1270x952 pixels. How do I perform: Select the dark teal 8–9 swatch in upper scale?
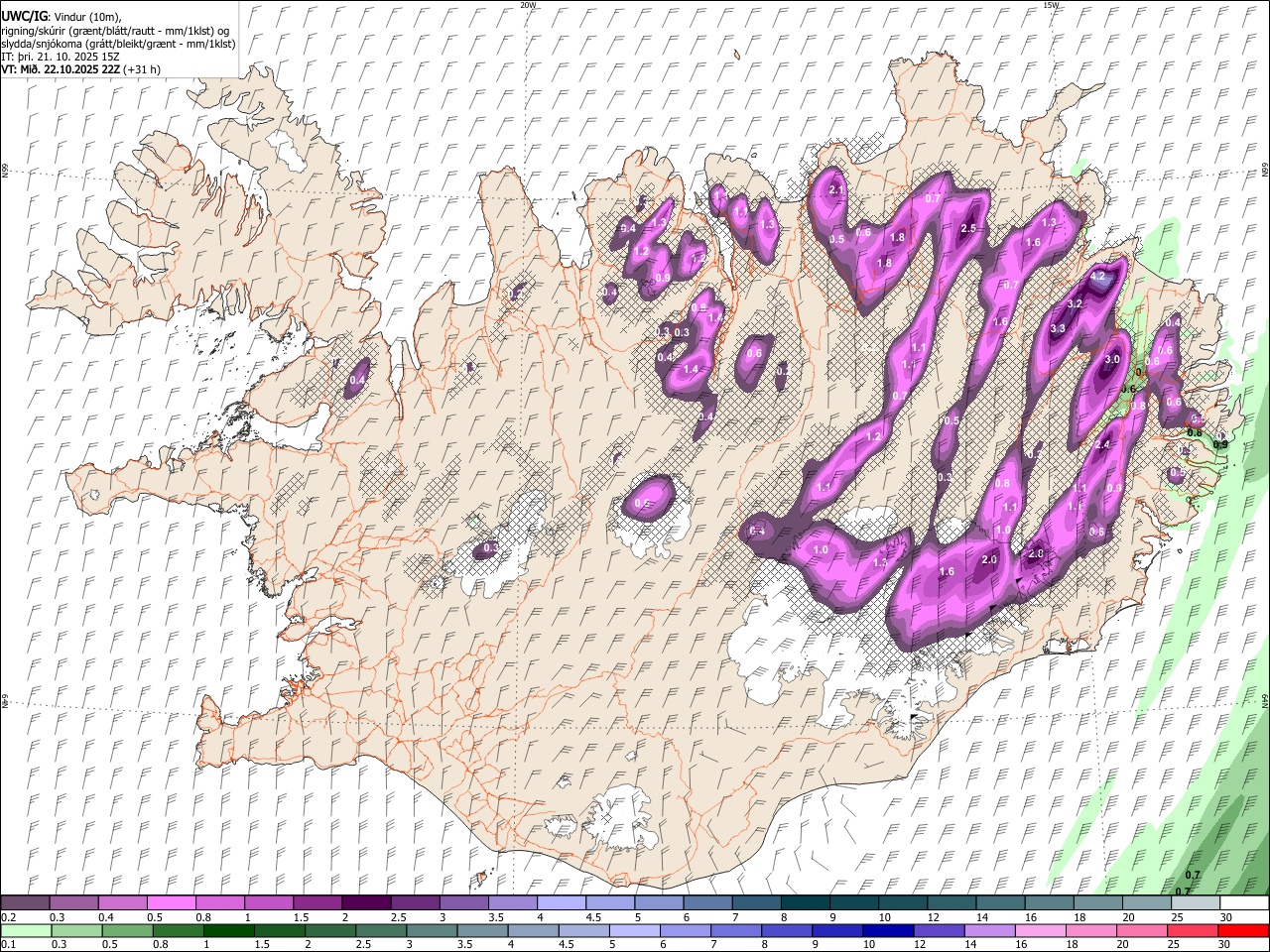pyautogui.click(x=806, y=902)
